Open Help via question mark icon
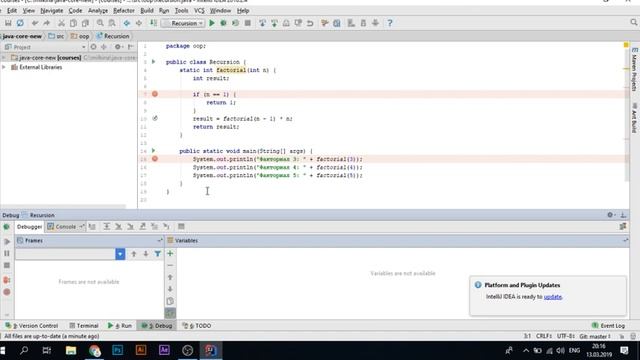 pos(390,23)
